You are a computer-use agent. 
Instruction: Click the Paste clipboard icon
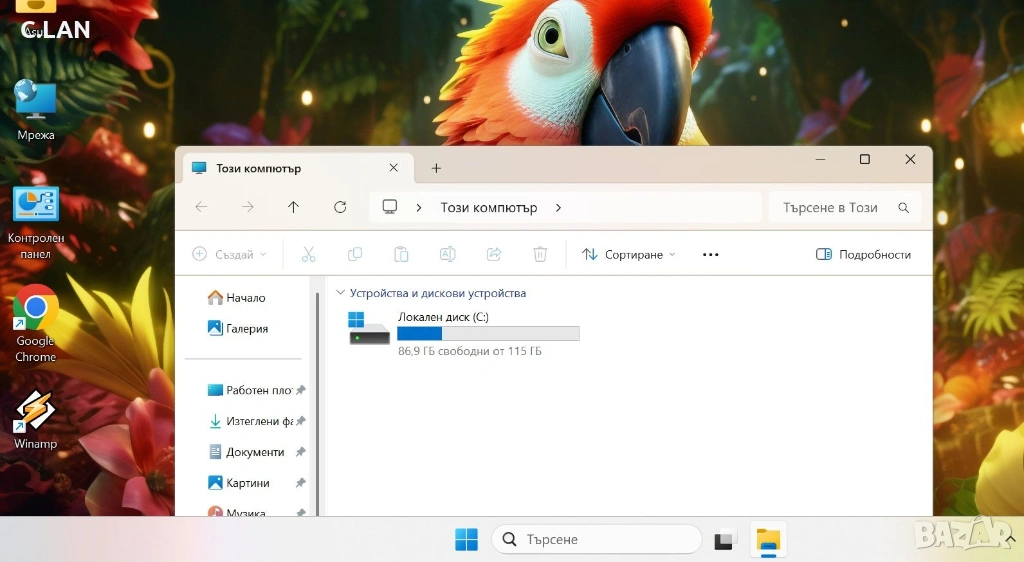click(401, 254)
